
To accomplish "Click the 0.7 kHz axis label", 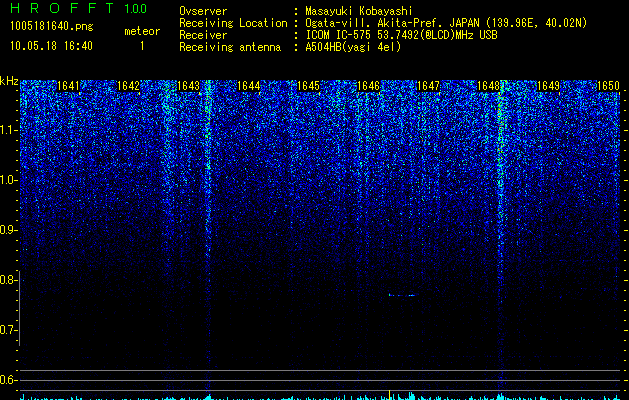I will (8, 330).
